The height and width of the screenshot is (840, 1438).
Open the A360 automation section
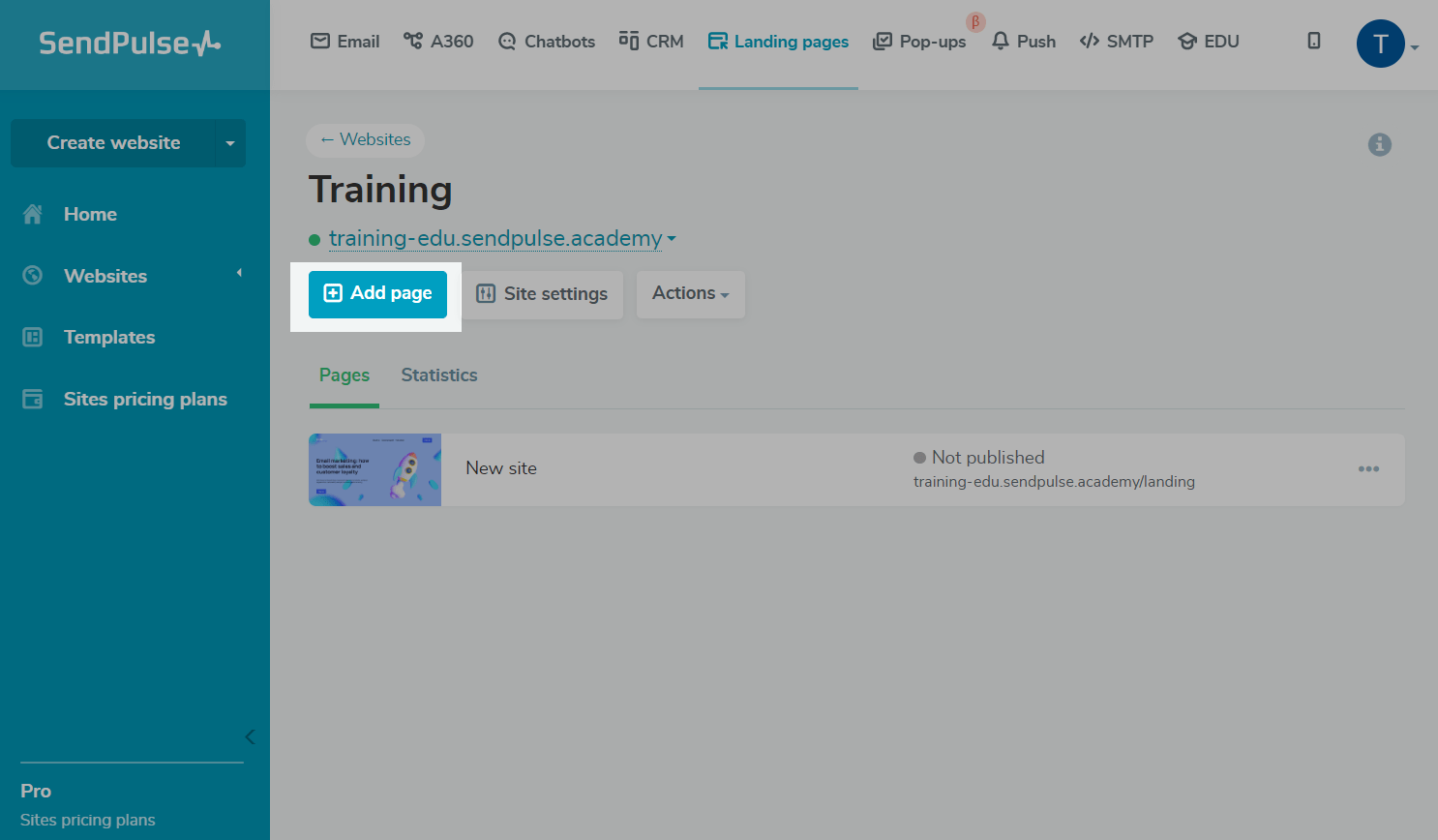click(x=438, y=42)
